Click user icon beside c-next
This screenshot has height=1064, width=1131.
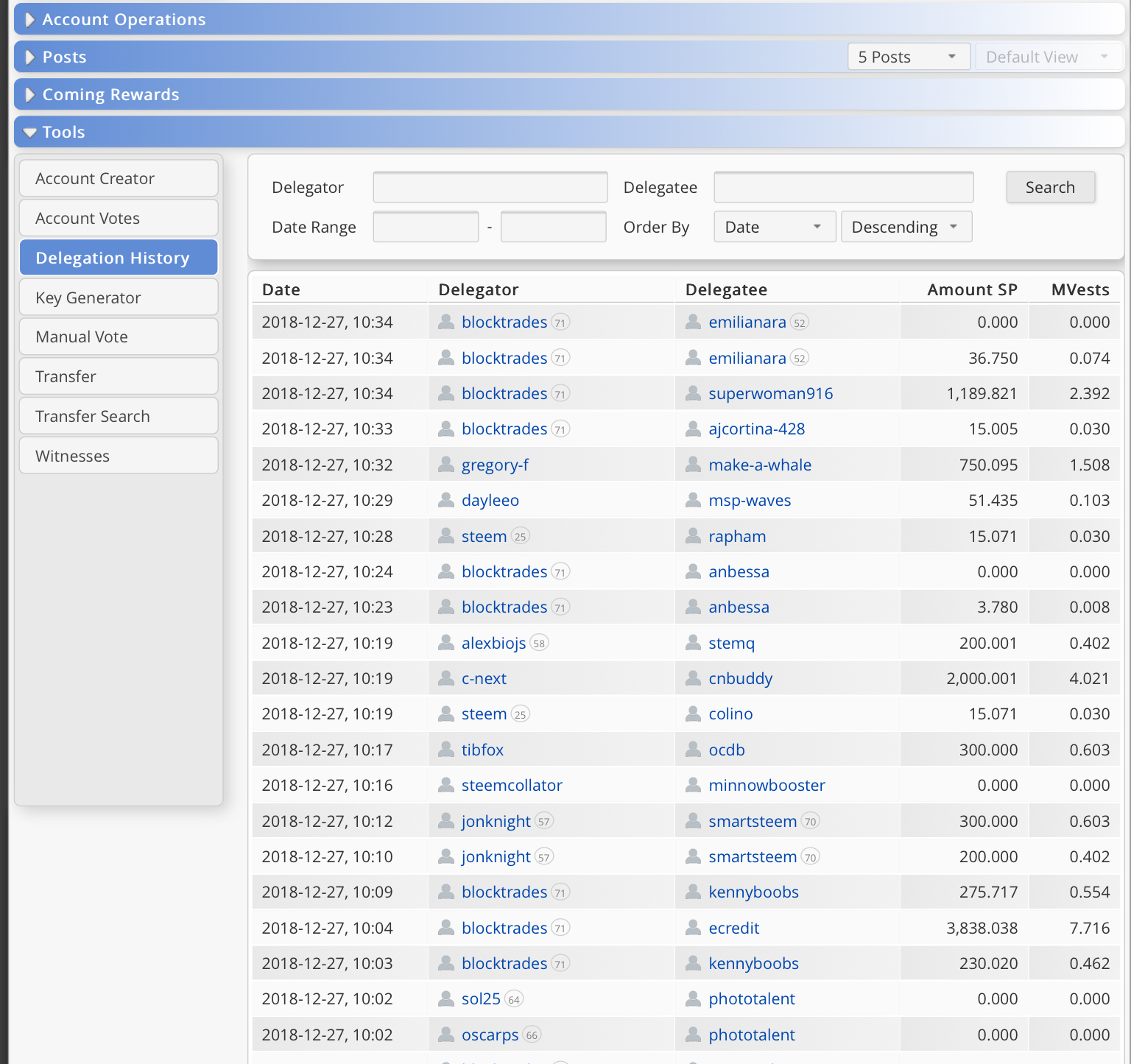(446, 678)
